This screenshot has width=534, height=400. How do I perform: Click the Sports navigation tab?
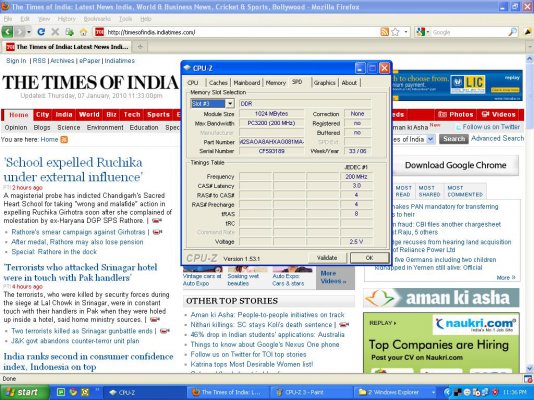tap(158, 115)
